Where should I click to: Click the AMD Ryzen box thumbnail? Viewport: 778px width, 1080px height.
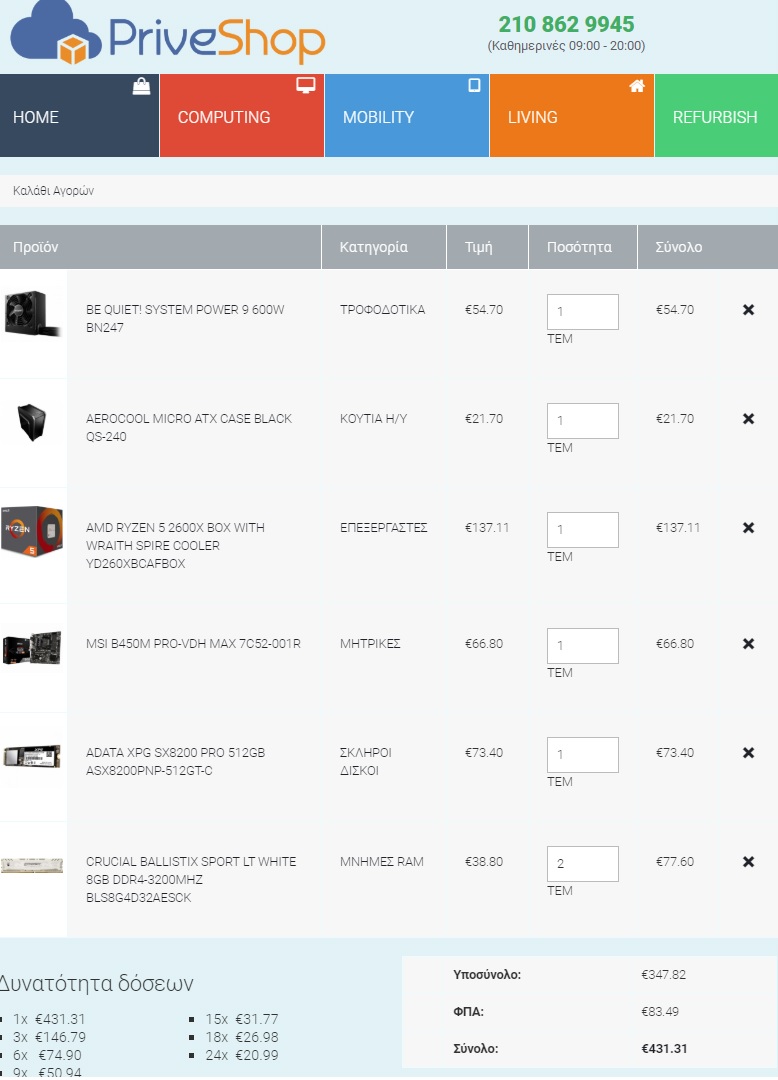[32, 531]
